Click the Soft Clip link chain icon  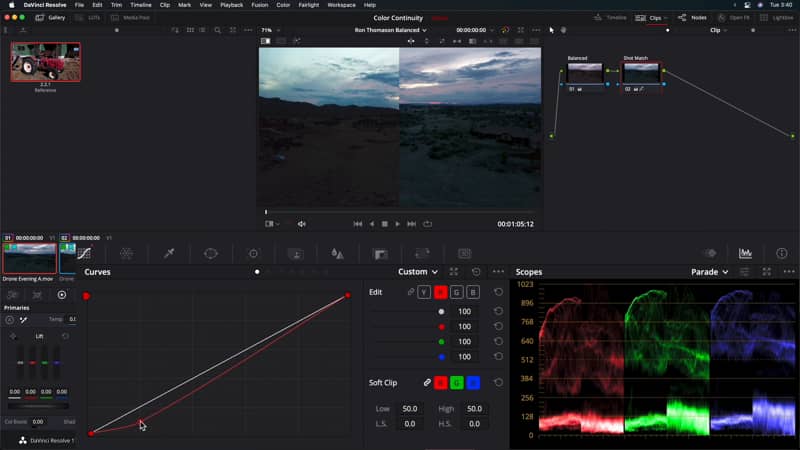pyautogui.click(x=427, y=382)
